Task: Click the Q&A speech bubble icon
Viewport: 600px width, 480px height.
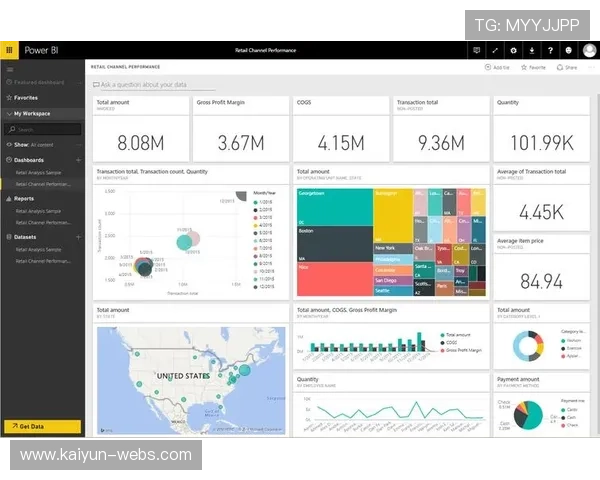Action: pyautogui.click(x=96, y=85)
